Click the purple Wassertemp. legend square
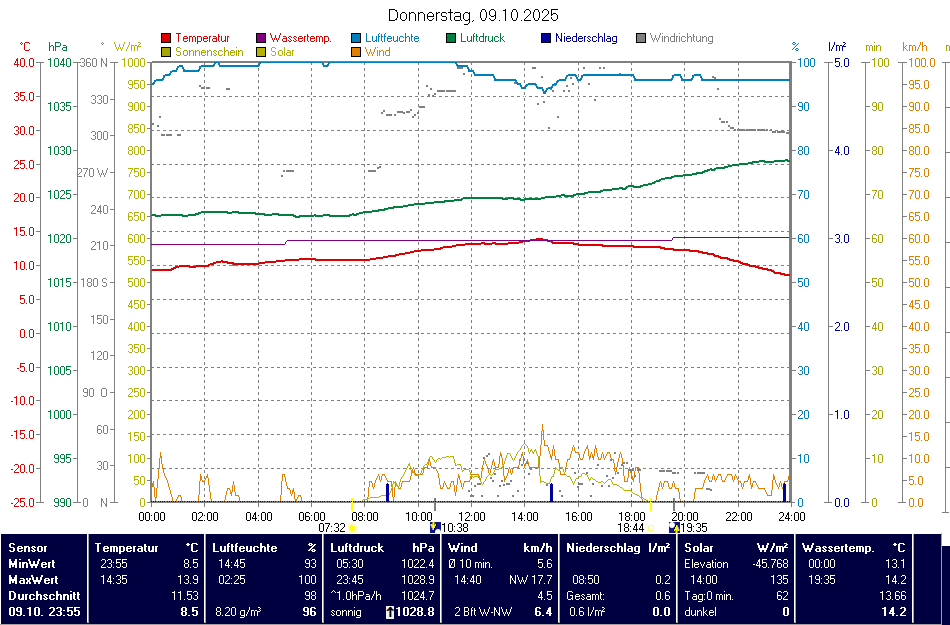The width and height of the screenshot is (950, 625). [x=262, y=39]
